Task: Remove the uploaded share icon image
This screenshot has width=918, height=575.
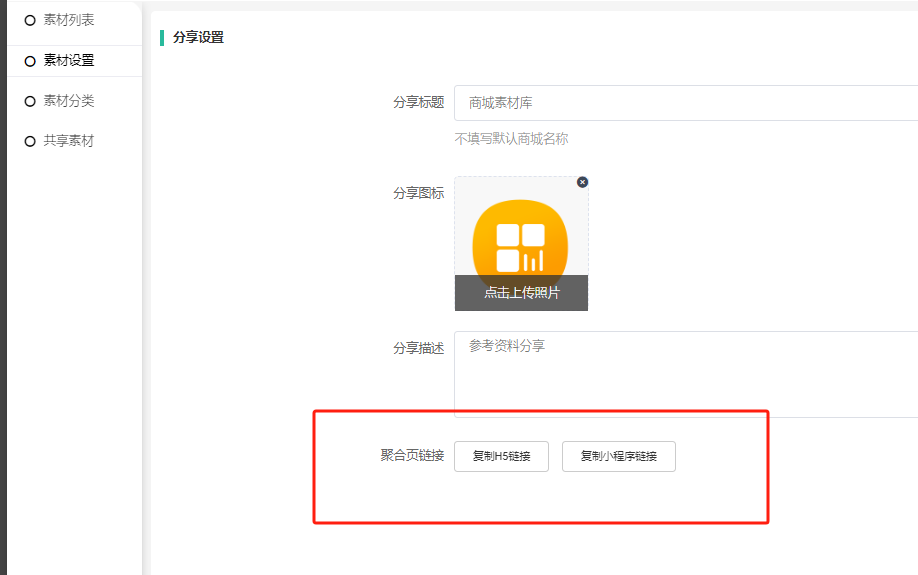Action: click(x=583, y=182)
